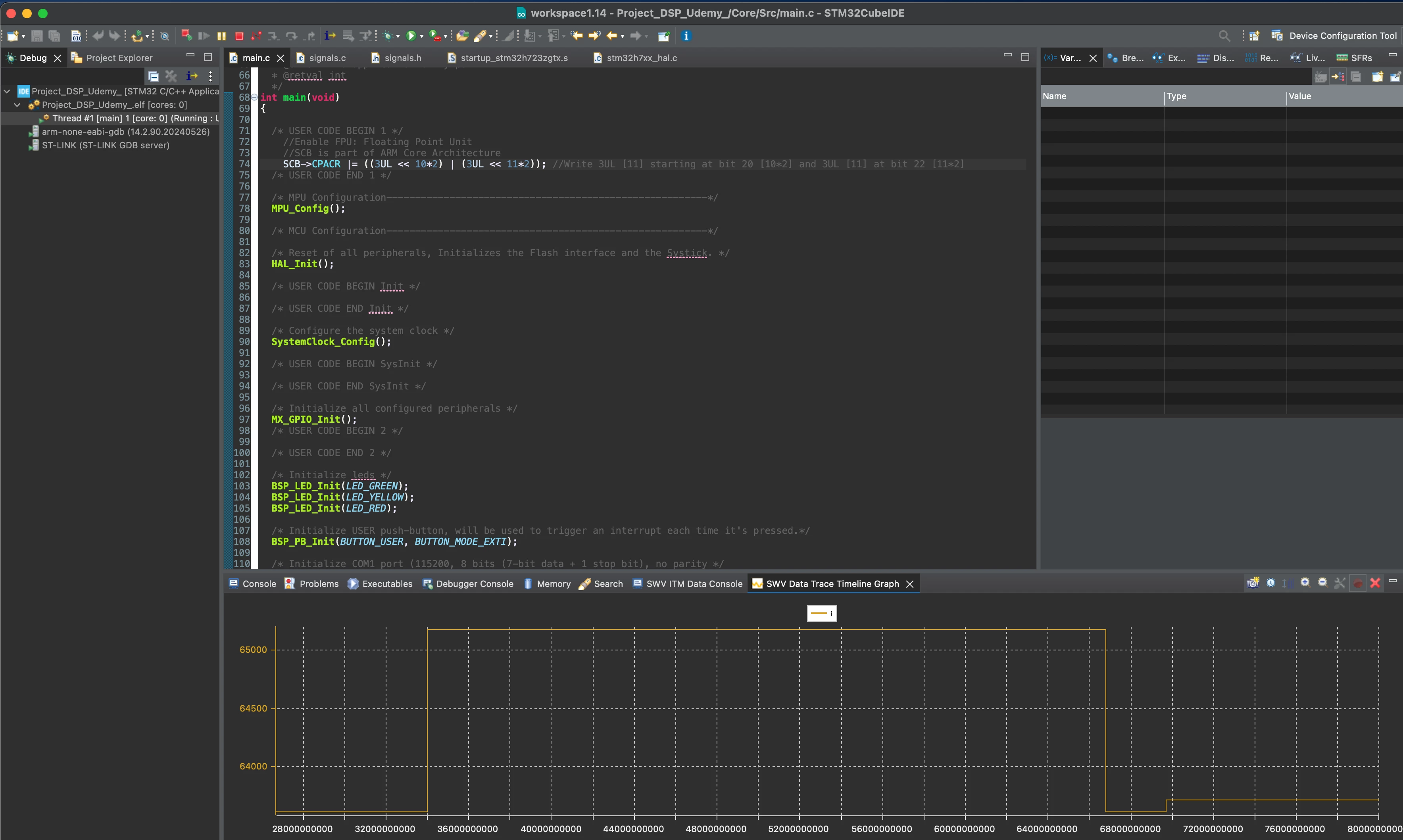
Task: Click the 'i' legend swatch in graph
Action: (x=822, y=613)
